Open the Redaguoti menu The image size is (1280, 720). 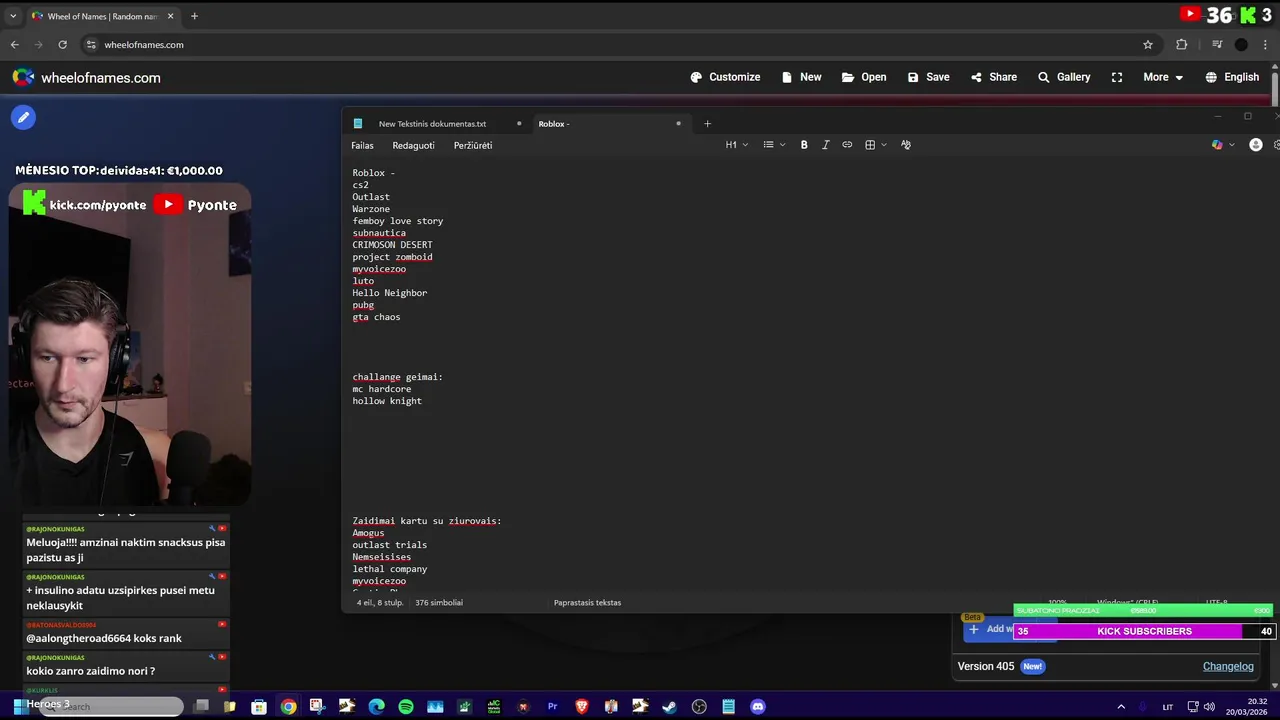(413, 145)
